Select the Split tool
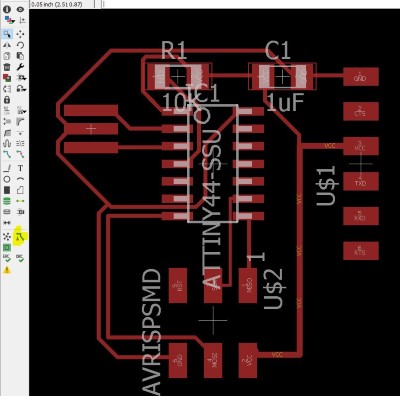400x396 pixels. pyautogui.click(x=7, y=133)
